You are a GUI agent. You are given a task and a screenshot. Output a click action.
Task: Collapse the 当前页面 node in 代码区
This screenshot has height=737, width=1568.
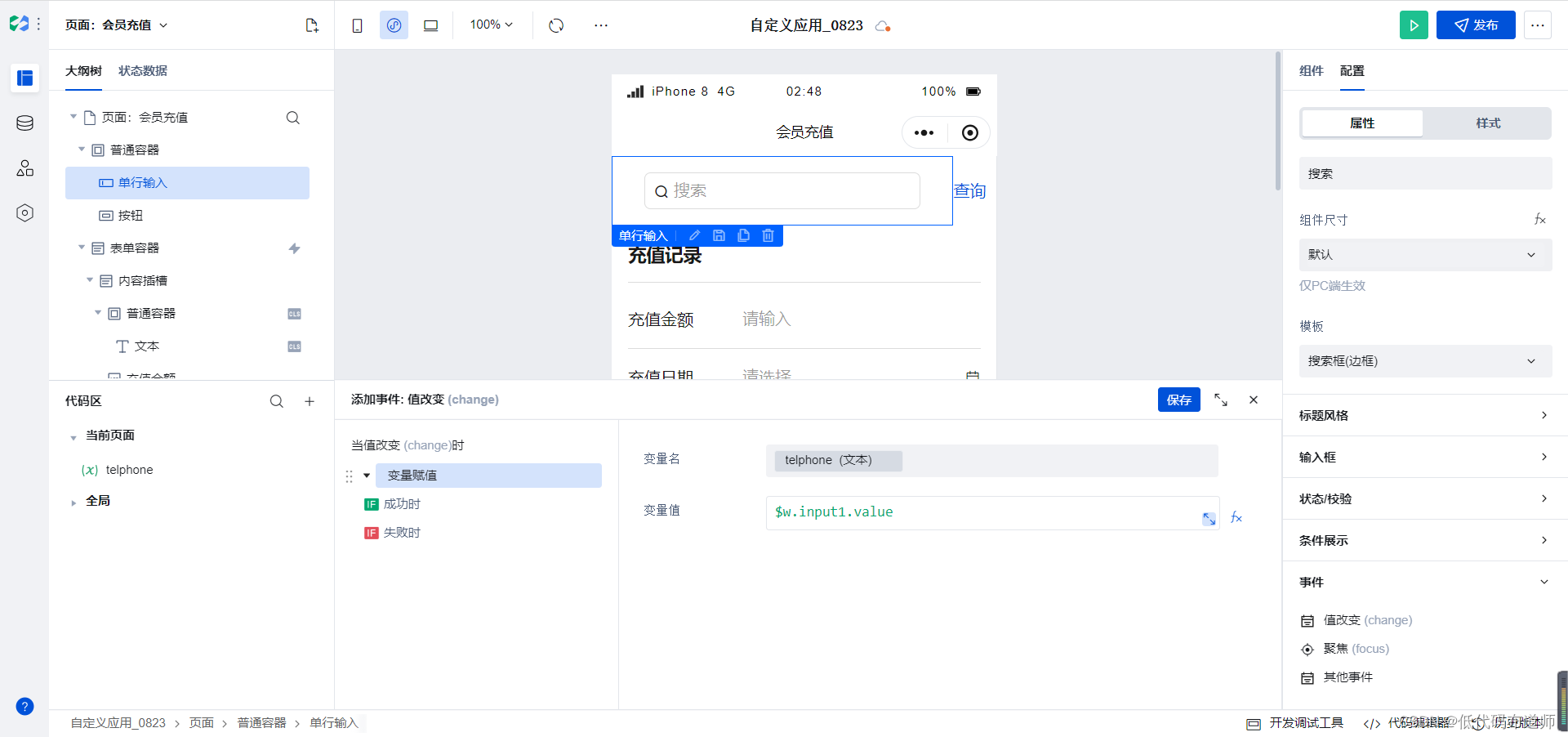(x=73, y=438)
